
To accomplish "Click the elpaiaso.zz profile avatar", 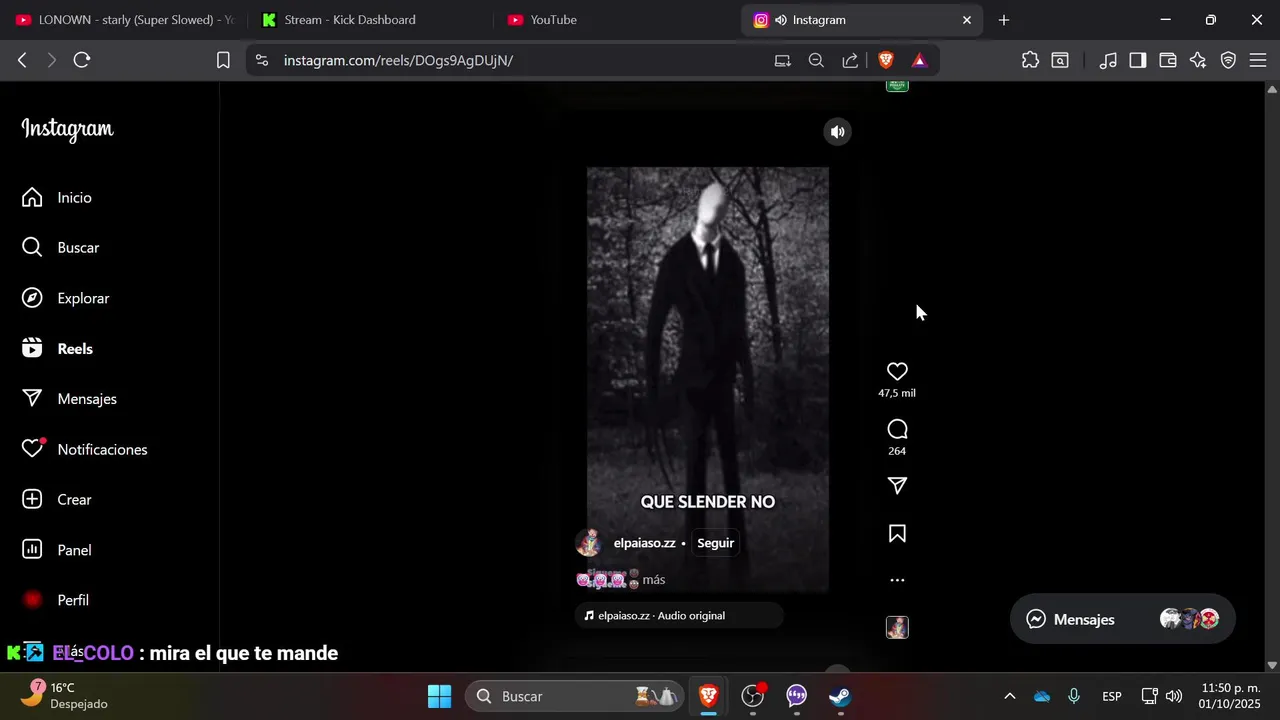I will 589,543.
